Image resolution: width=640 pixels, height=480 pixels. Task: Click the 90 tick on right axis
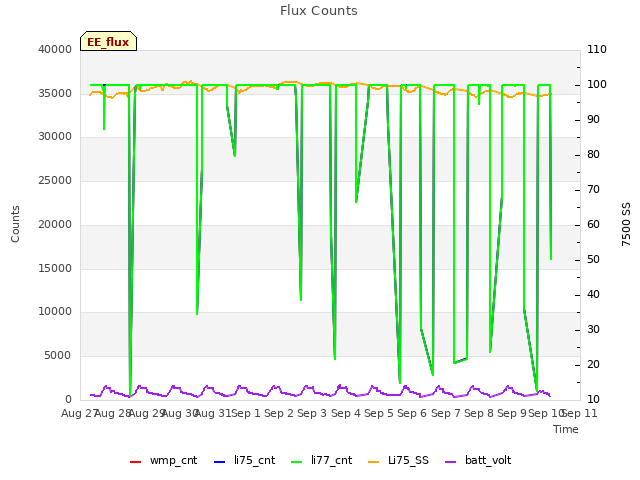click(593, 120)
